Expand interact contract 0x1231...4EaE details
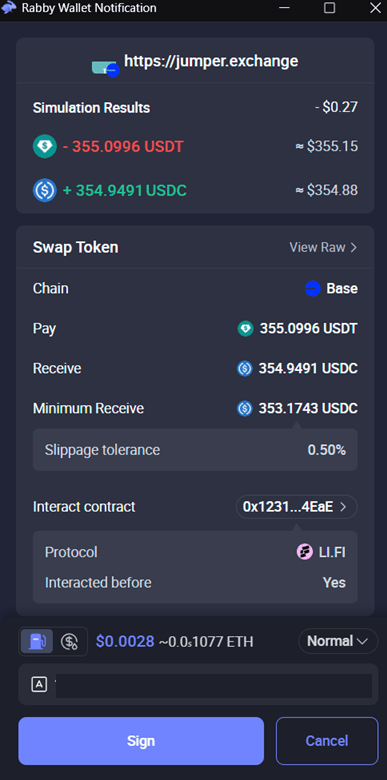The height and width of the screenshot is (780, 387). pyautogui.click(x=296, y=507)
